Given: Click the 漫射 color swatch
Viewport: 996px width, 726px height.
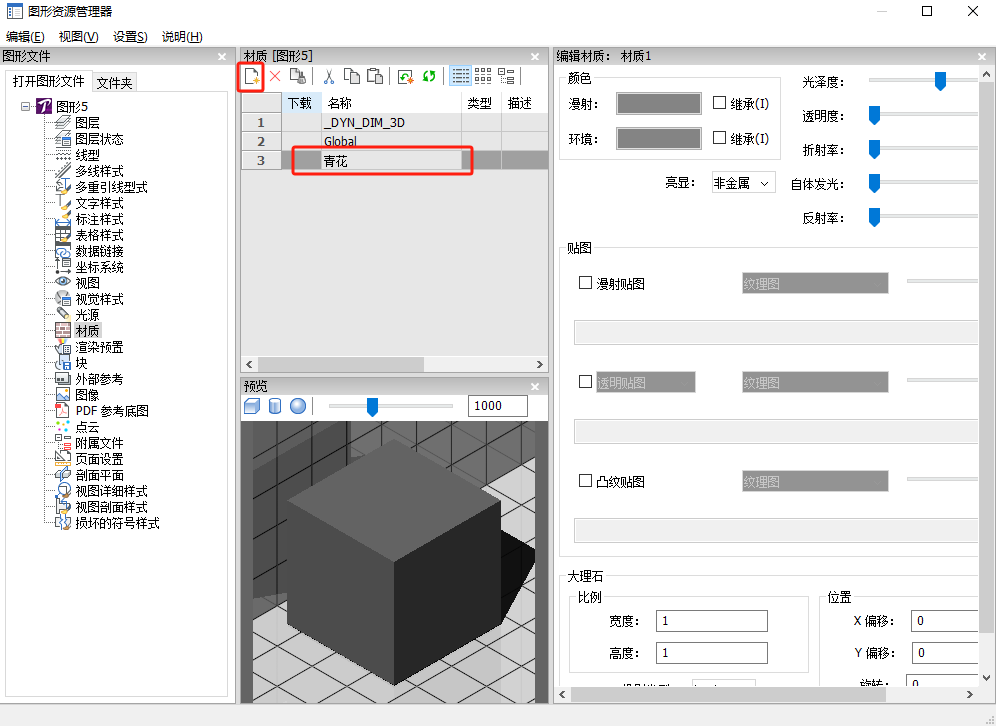Looking at the screenshot, I should click(x=659, y=104).
